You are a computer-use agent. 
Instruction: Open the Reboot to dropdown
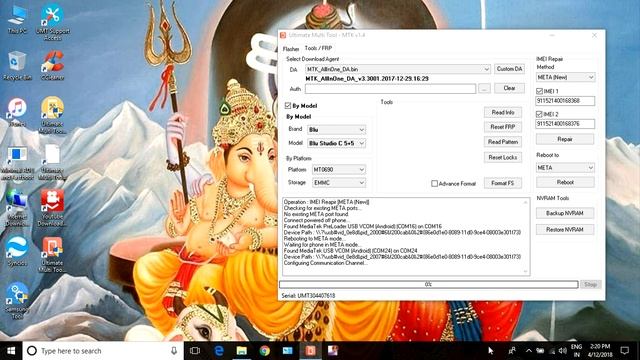pos(565,168)
